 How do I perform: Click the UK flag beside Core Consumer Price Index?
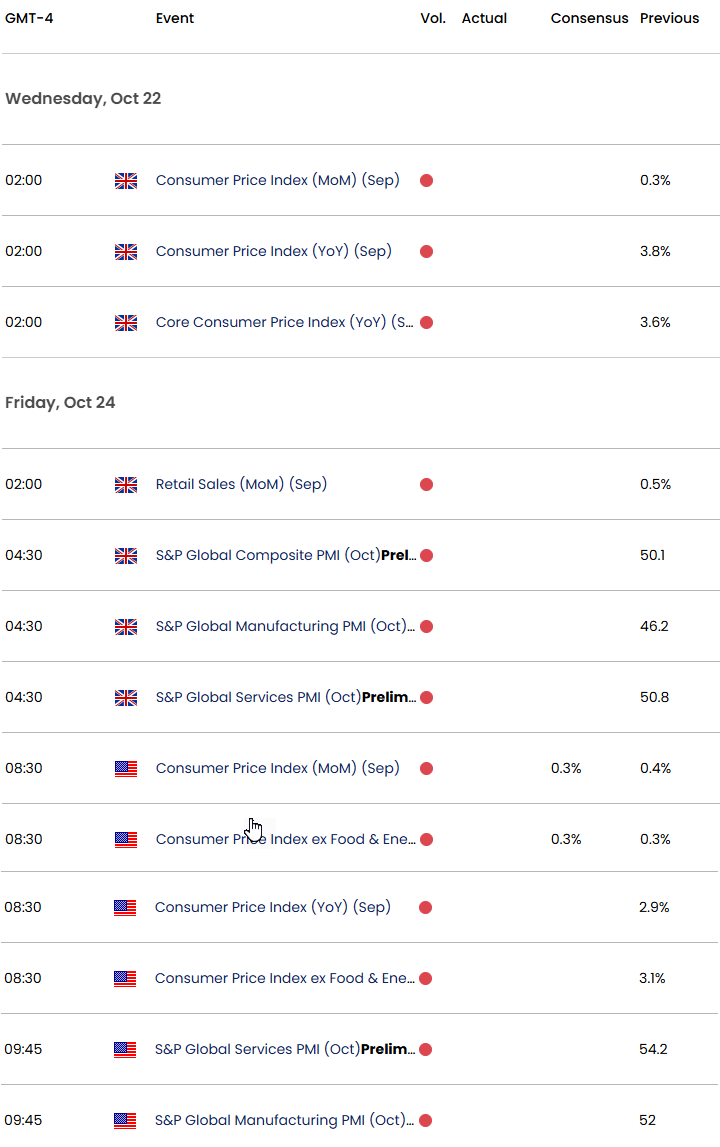tap(126, 322)
